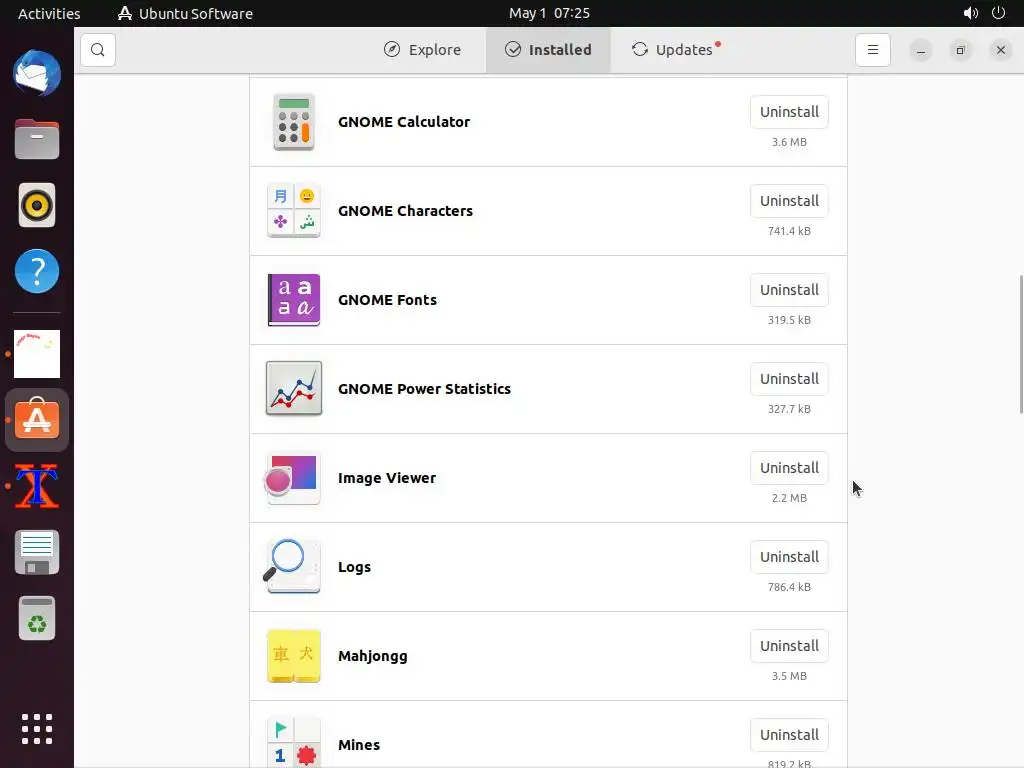Open the text editor dock icon

[37, 552]
